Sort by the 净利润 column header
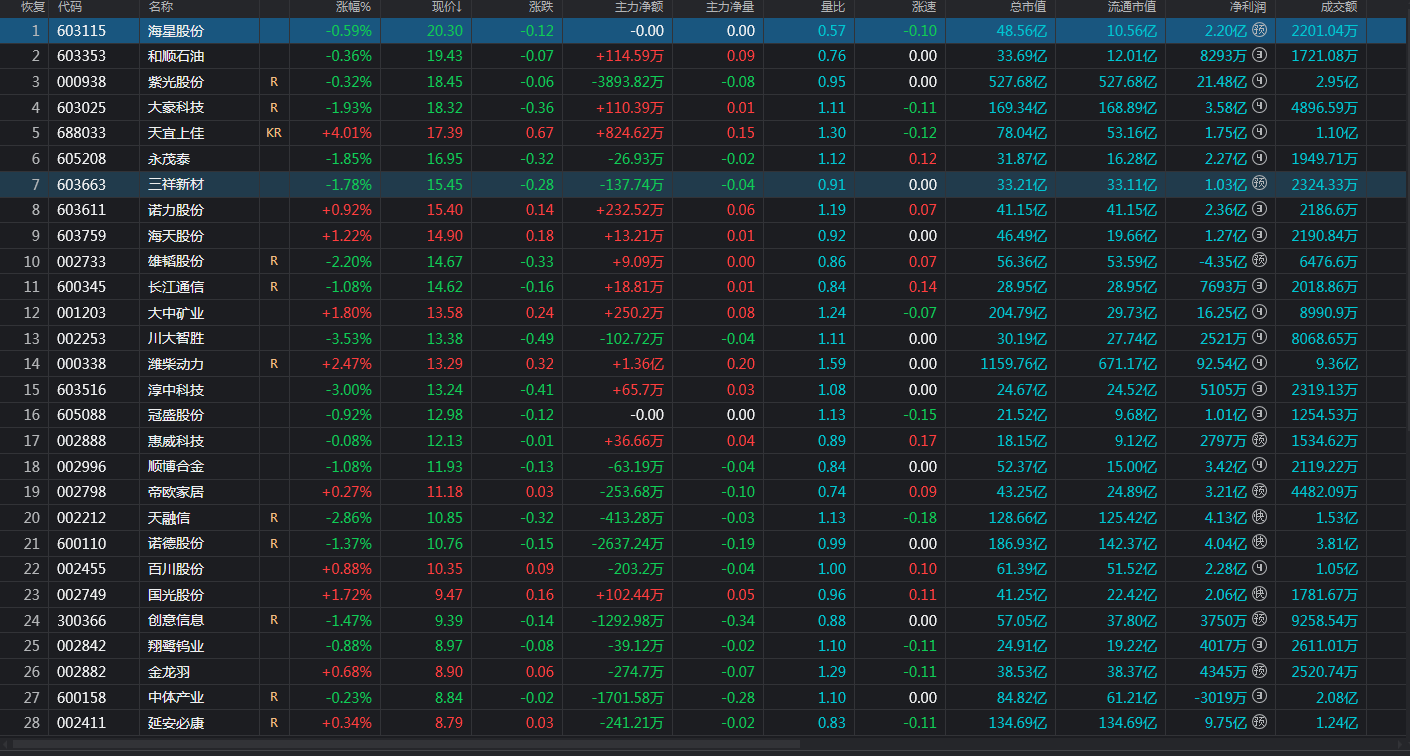 click(1248, 7)
